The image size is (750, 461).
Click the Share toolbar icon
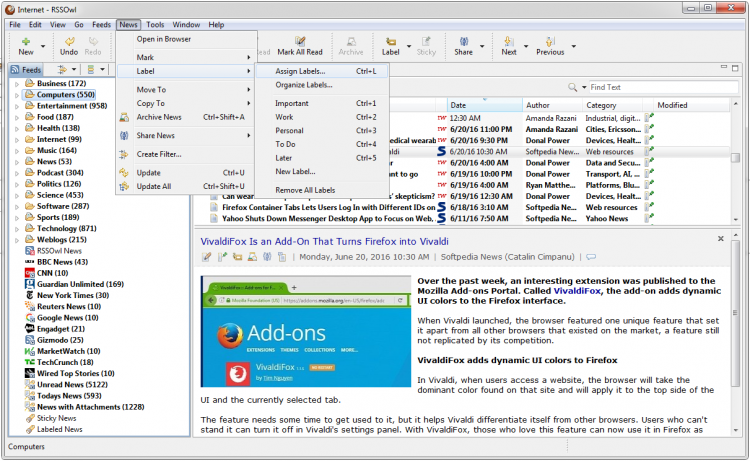(463, 42)
